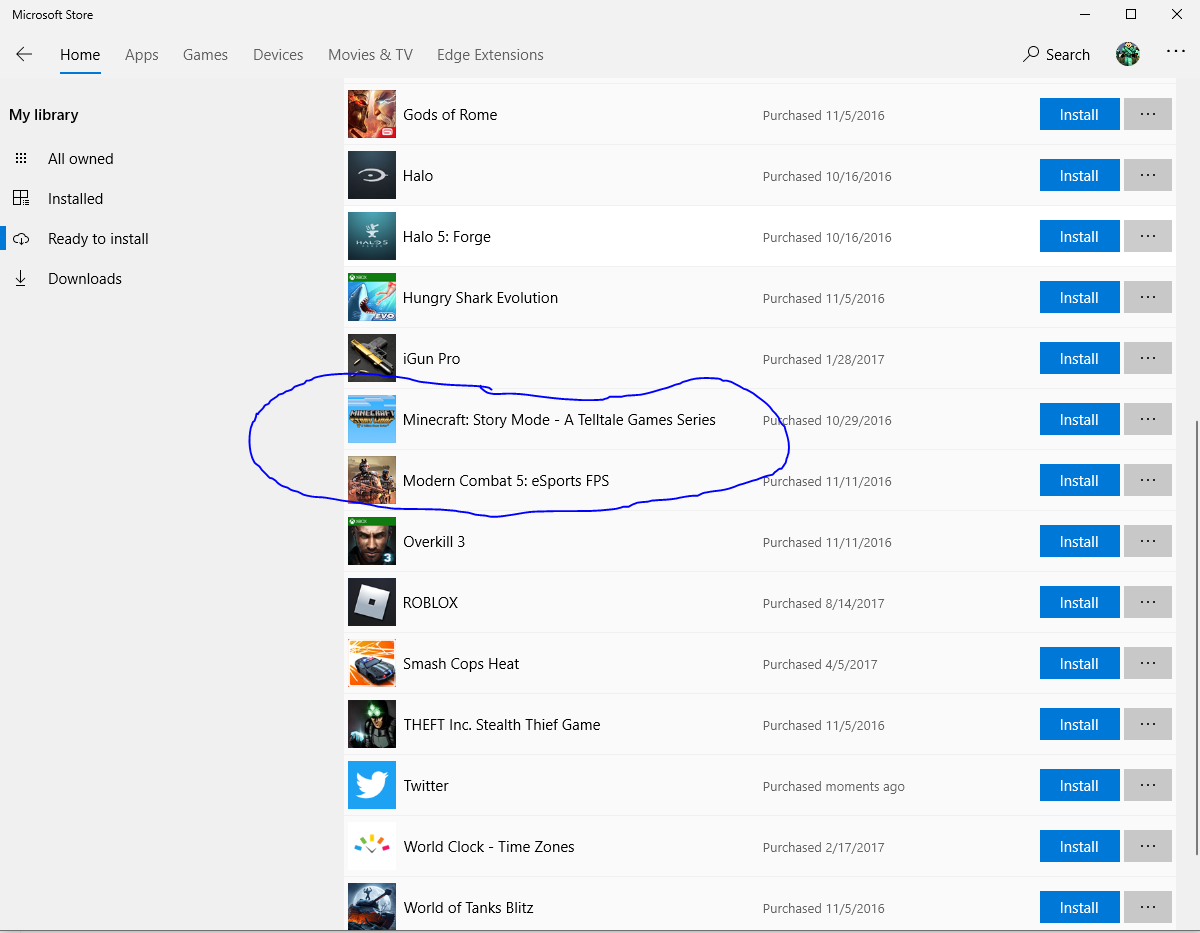Click 'Purchased moments ago' text
The height and width of the screenshot is (933, 1200).
(834, 787)
